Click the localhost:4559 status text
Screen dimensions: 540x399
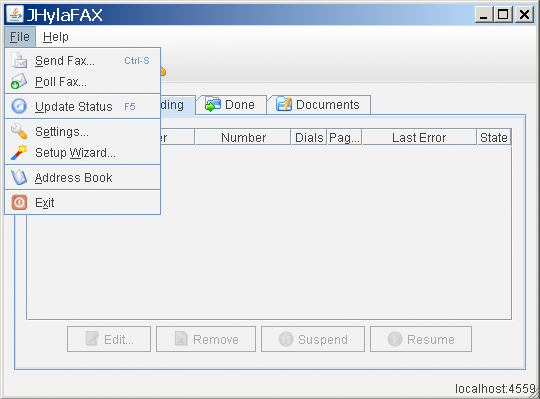495,389
